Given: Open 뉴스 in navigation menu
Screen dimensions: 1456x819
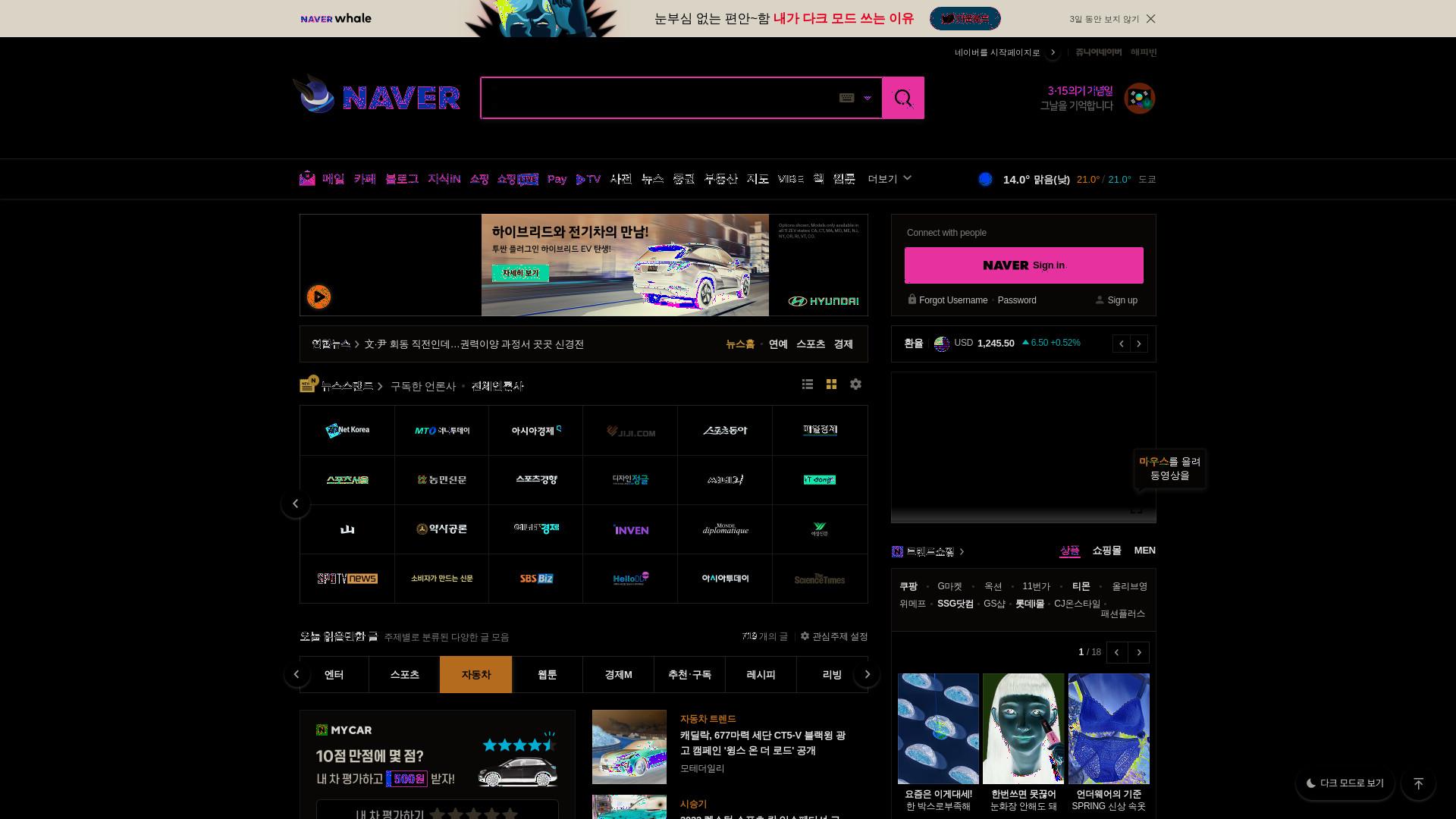Looking at the screenshot, I should point(652,179).
